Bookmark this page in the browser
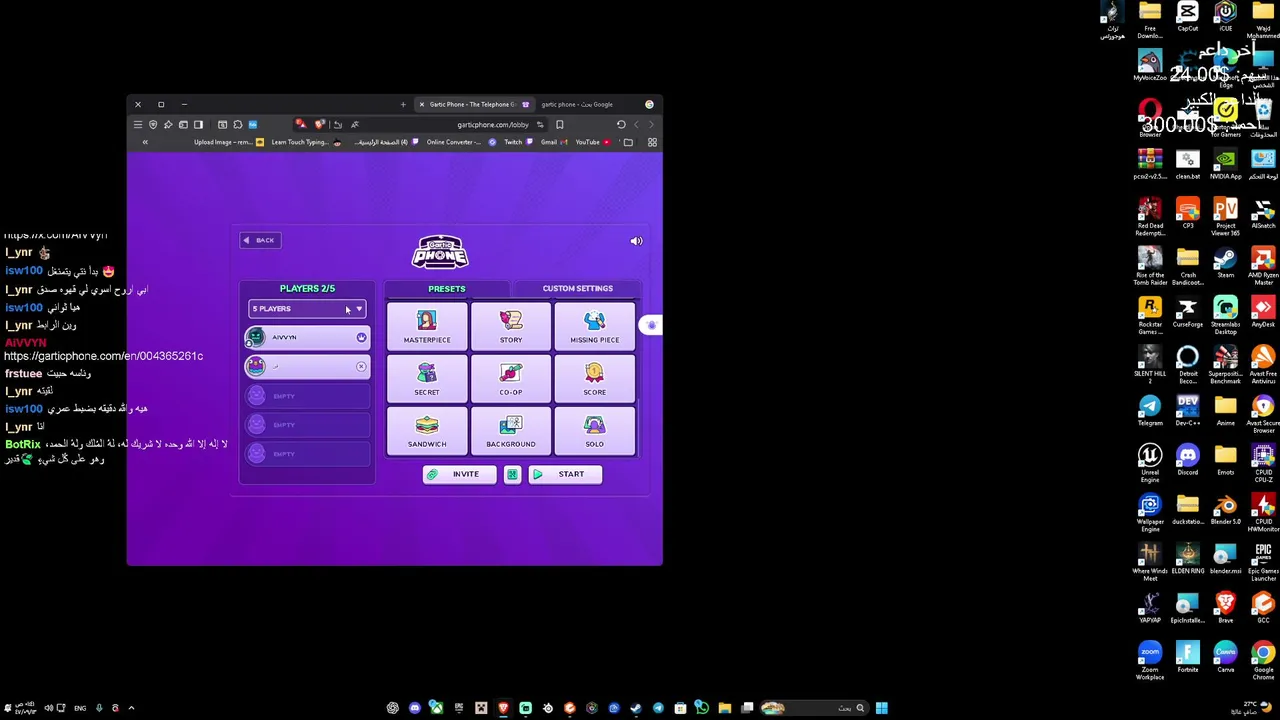The height and width of the screenshot is (720, 1280). coord(559,125)
